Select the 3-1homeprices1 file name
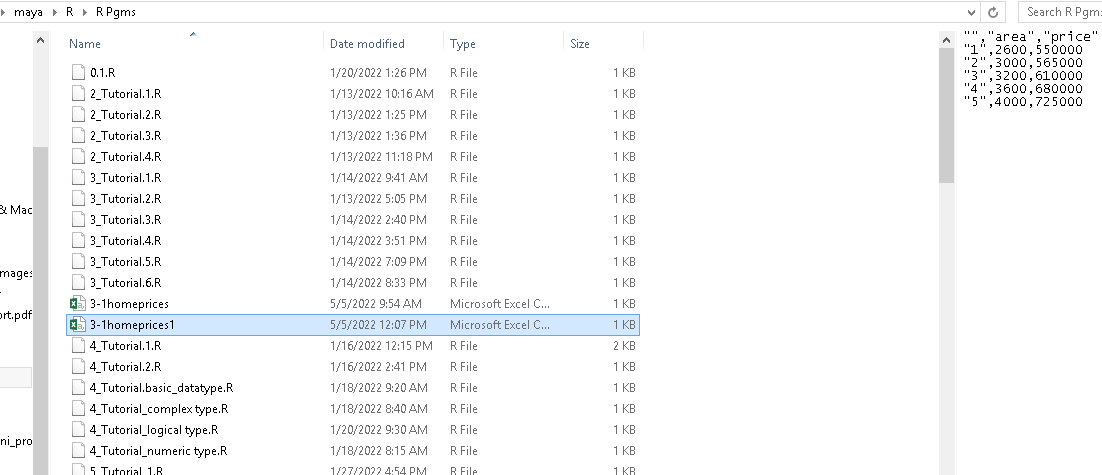 pyautogui.click(x=132, y=325)
